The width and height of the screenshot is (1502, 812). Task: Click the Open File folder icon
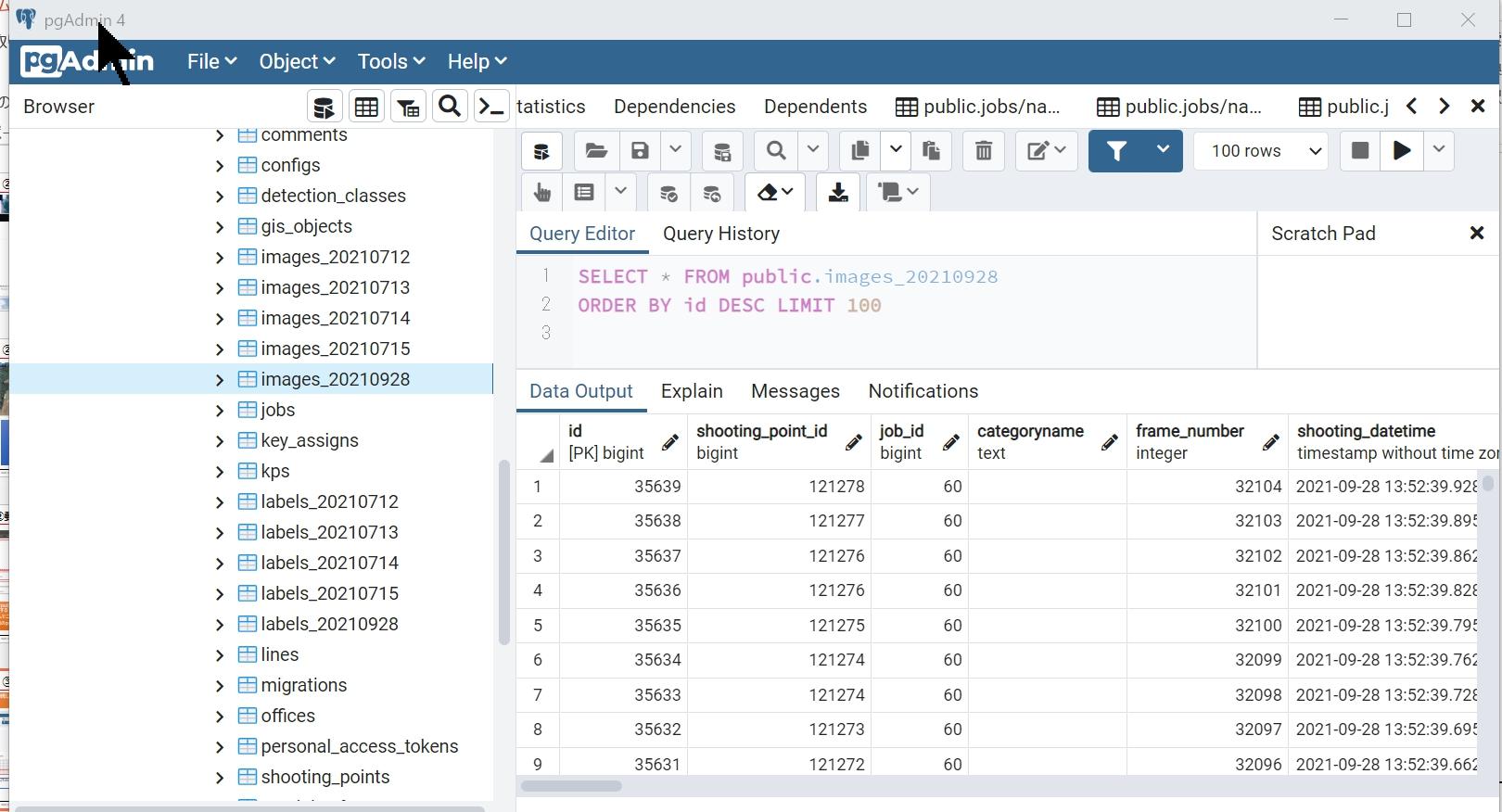596,151
